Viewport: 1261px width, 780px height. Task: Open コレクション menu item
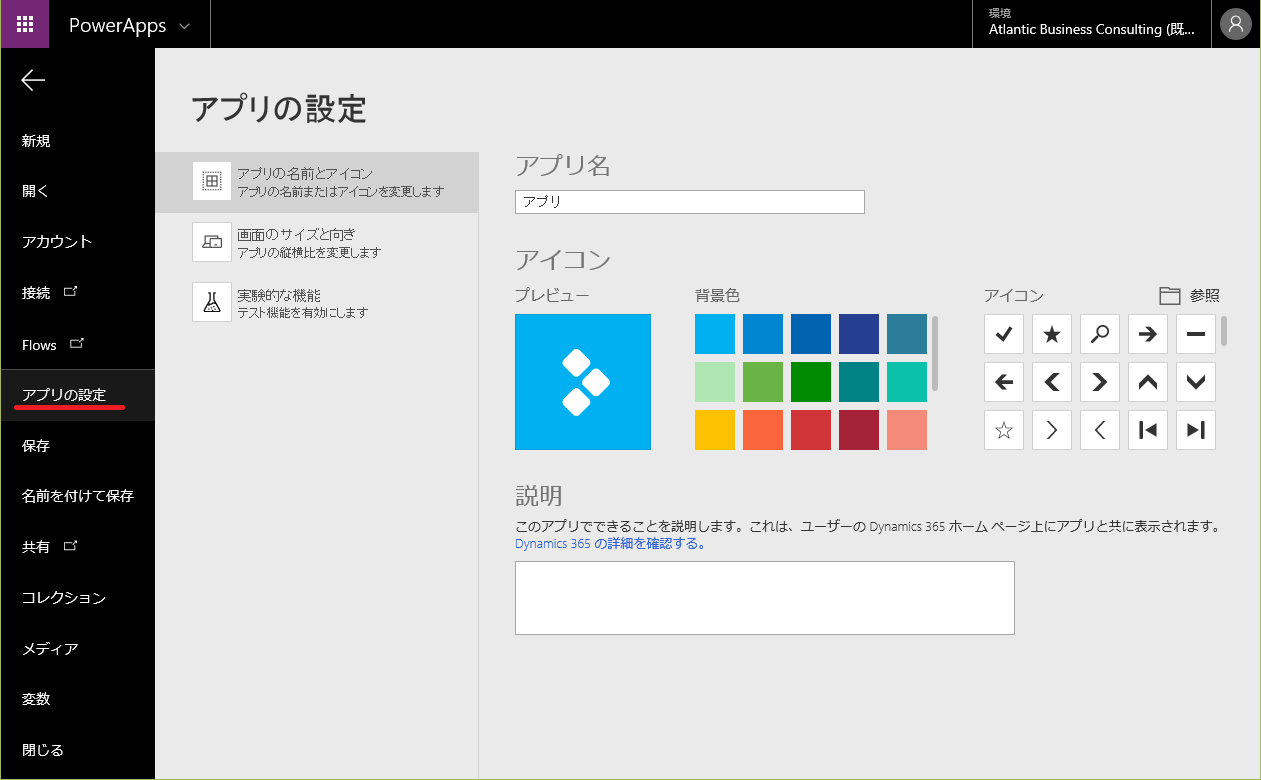[64, 598]
